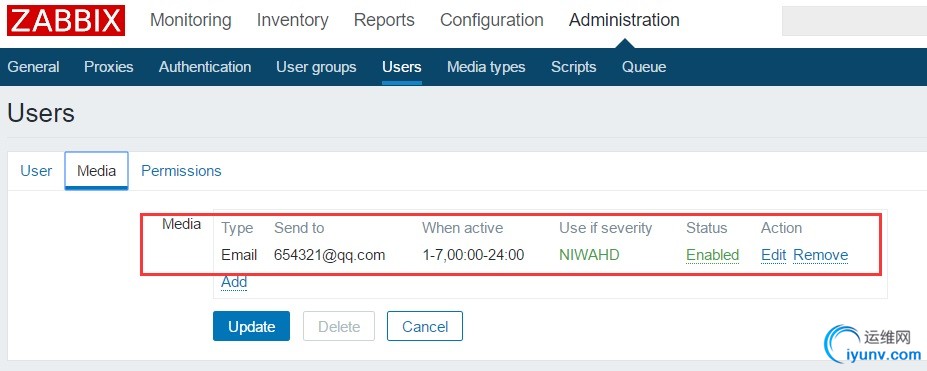Open the Reports menu

click(x=384, y=20)
